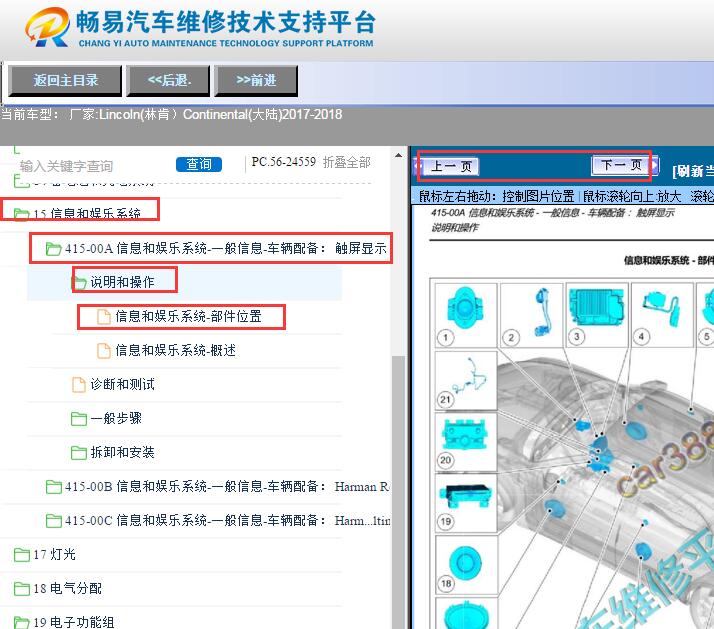The height and width of the screenshot is (629, 714).
Task: Collapse the 15 信息和娱乐系统 folder
Action: coord(87,214)
